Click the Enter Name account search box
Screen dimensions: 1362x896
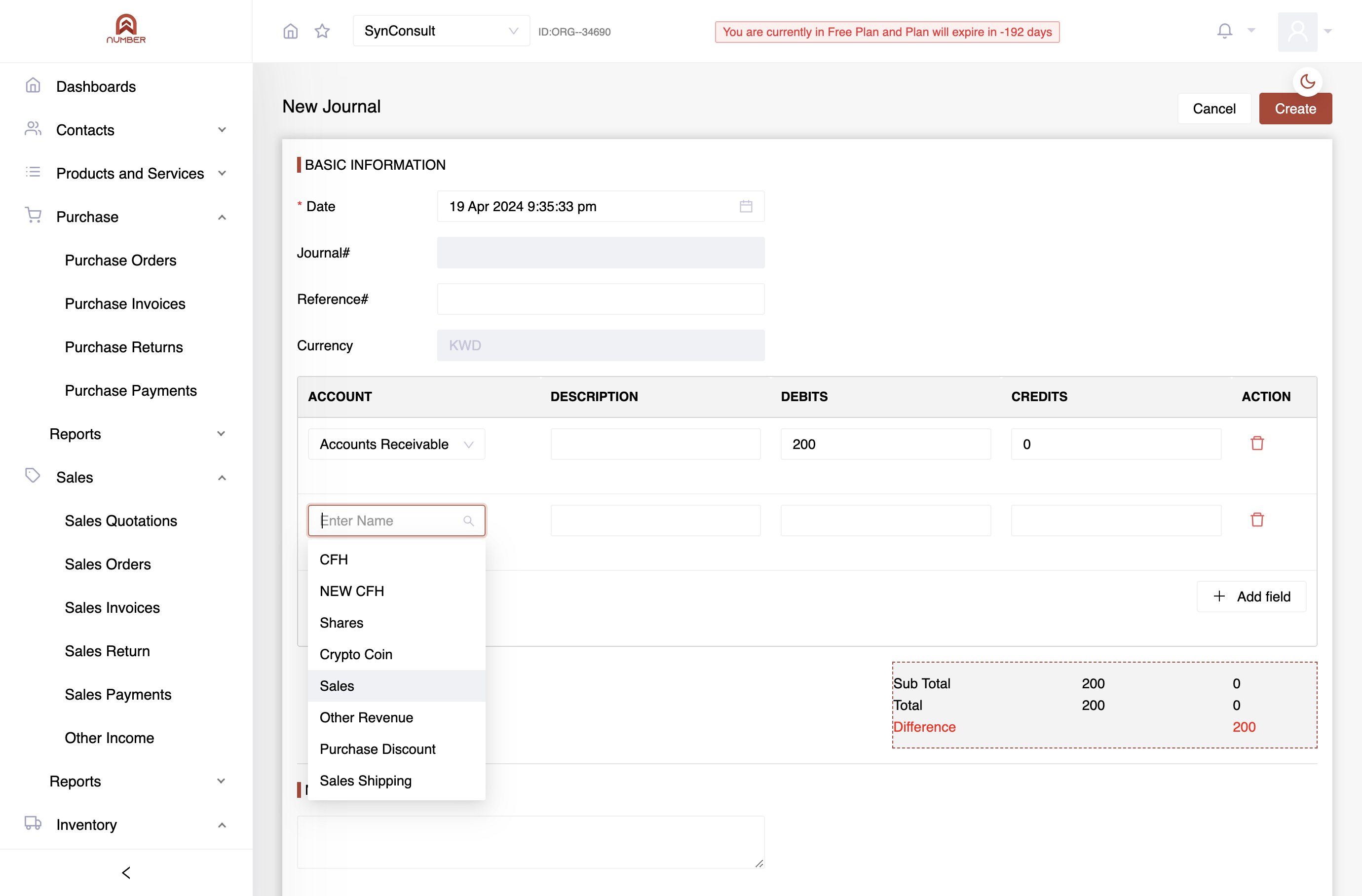(397, 521)
